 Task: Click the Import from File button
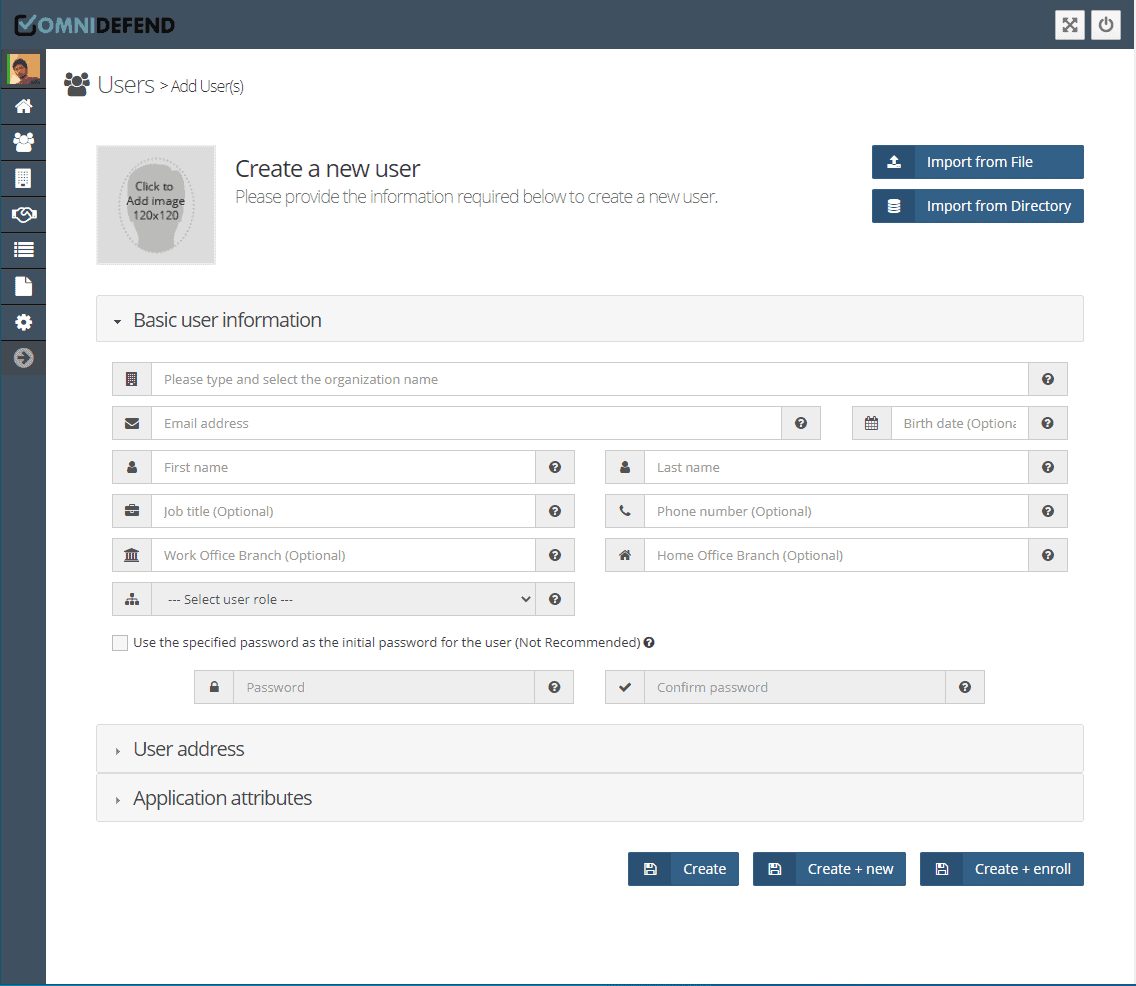977,162
